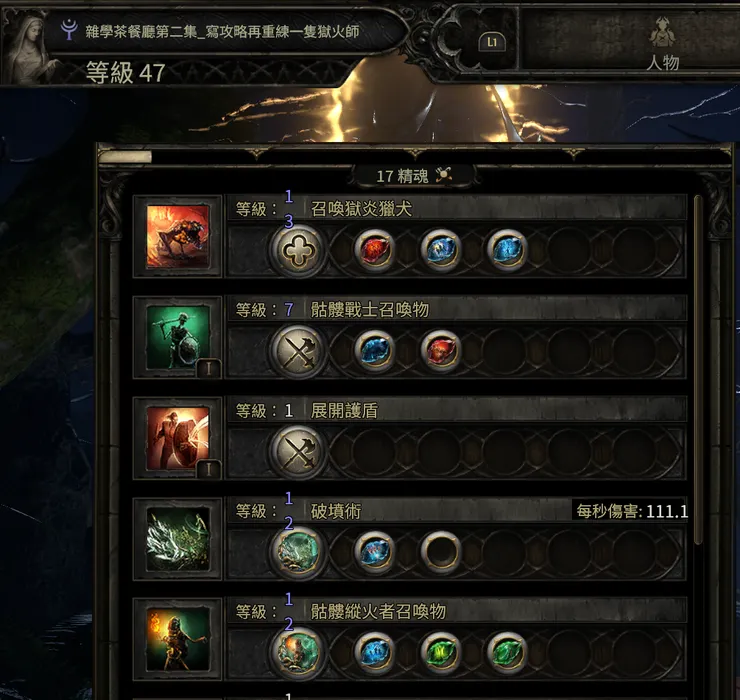
Task: Click first green support gem in the arsonist row
Action: point(440,653)
